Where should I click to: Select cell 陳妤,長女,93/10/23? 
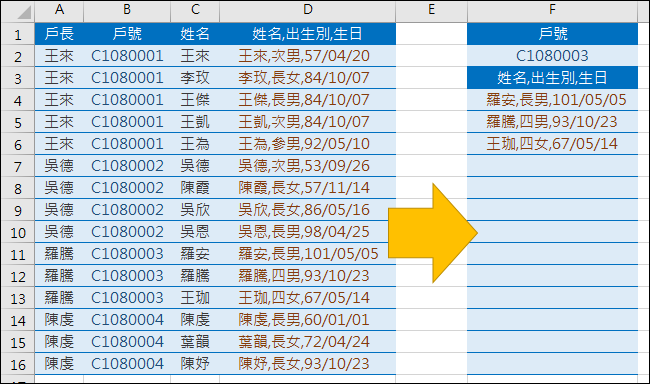pos(308,364)
